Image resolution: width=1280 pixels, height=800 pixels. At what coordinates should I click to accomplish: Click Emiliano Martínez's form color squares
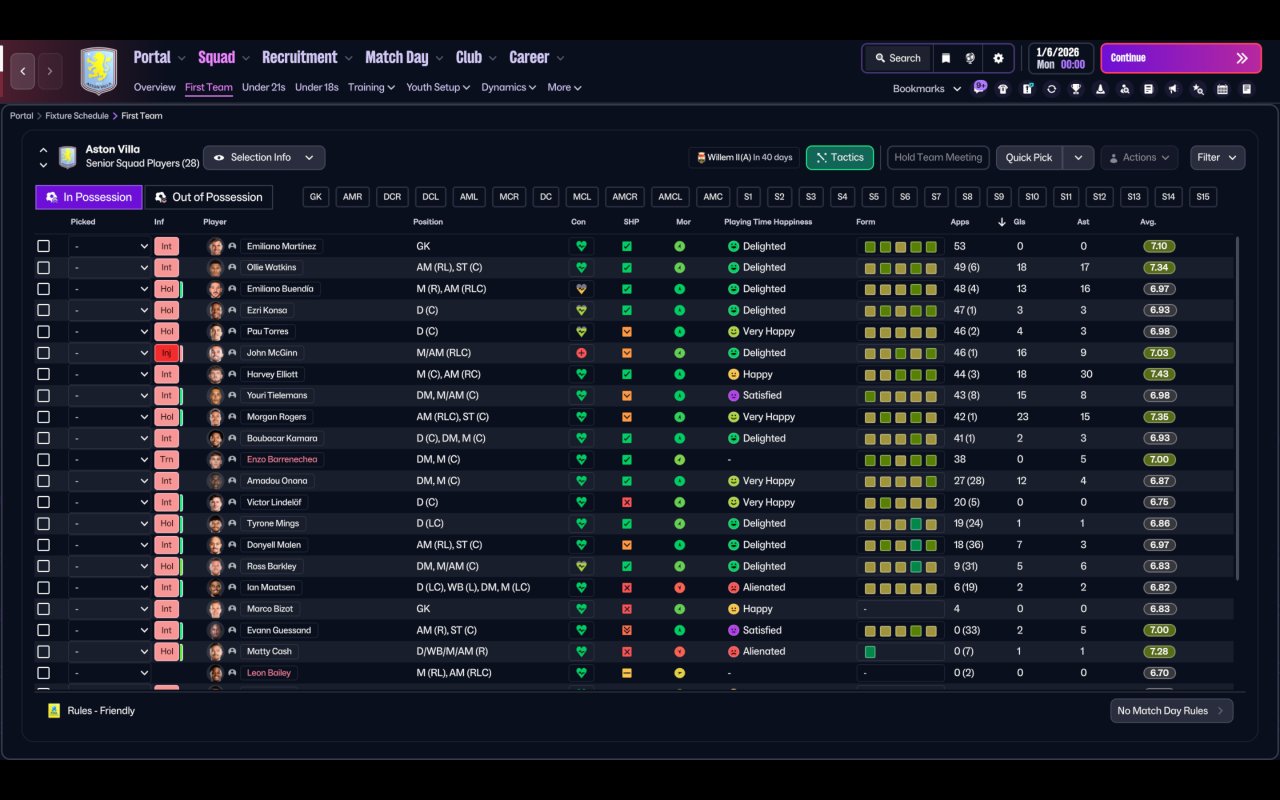901,247
